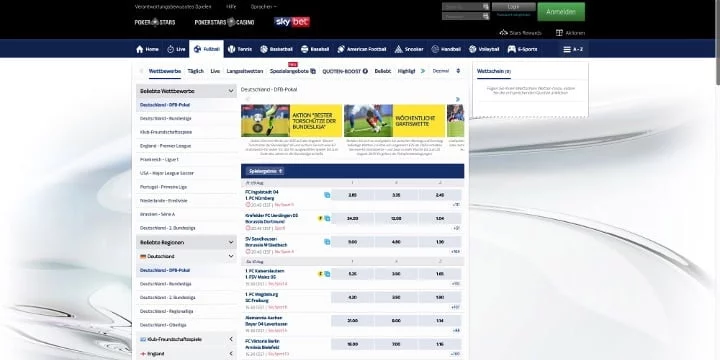Viewport: 720px width, 360px height.
Task: Open the Dezimal odds format dropdown
Action: (x=446, y=71)
